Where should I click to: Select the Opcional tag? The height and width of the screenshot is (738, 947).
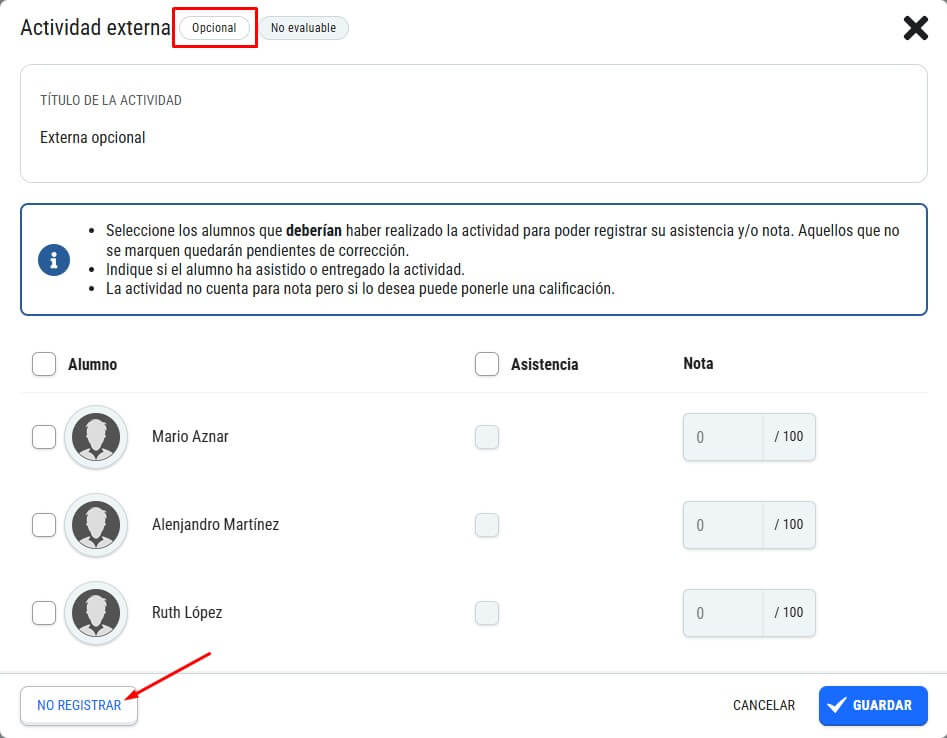214,28
